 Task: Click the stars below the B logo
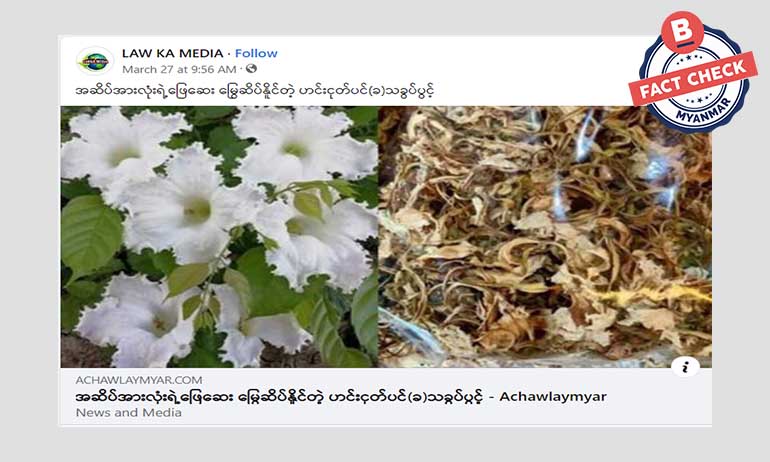tap(693, 58)
